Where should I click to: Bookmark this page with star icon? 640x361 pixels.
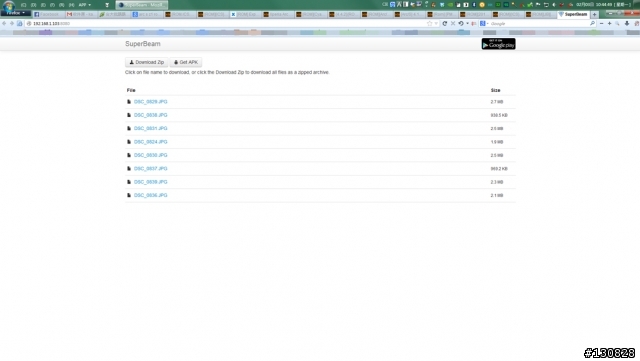[429, 24]
